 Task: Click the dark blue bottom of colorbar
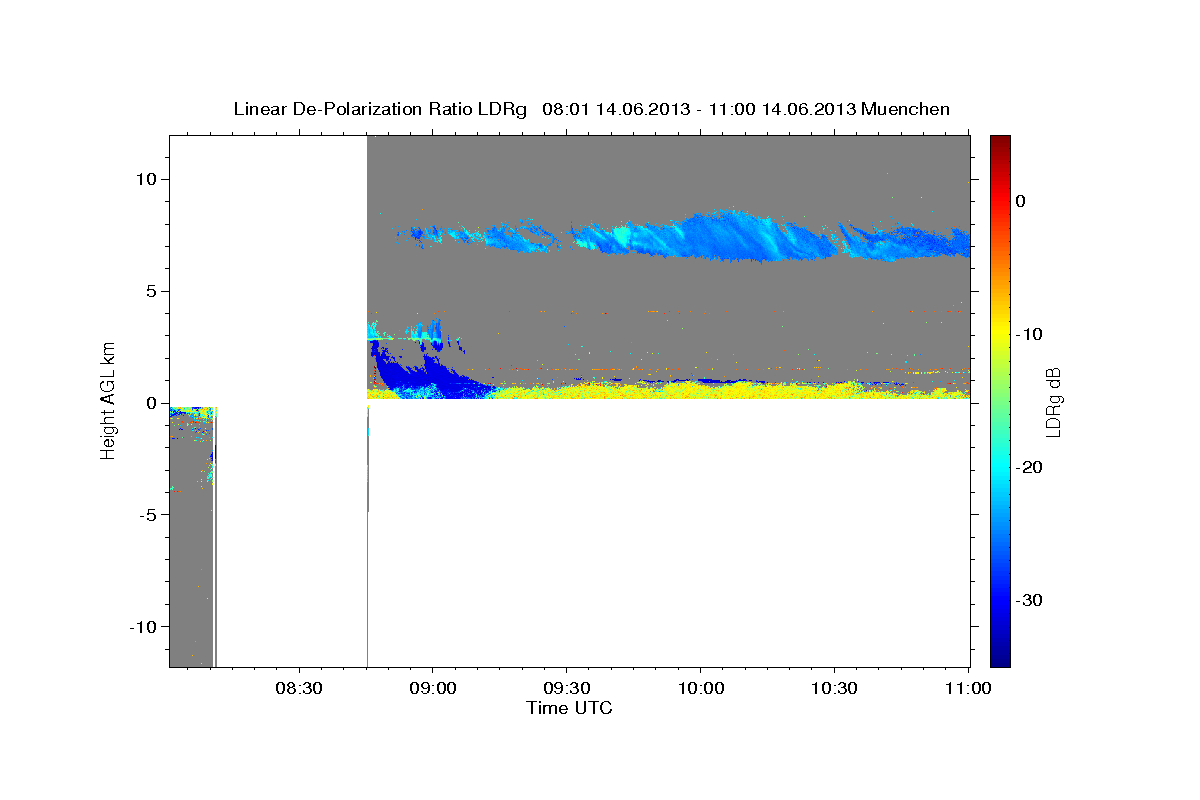click(x=1000, y=655)
